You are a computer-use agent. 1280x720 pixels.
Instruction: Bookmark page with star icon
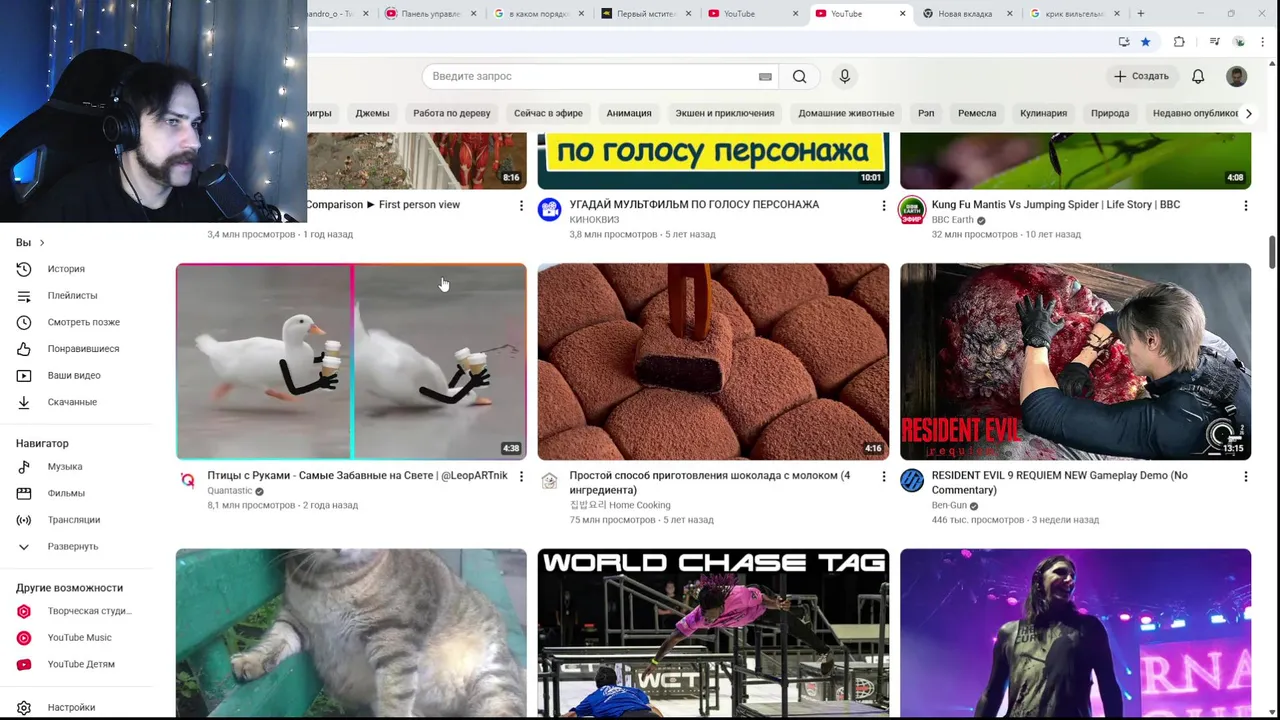click(x=1145, y=42)
